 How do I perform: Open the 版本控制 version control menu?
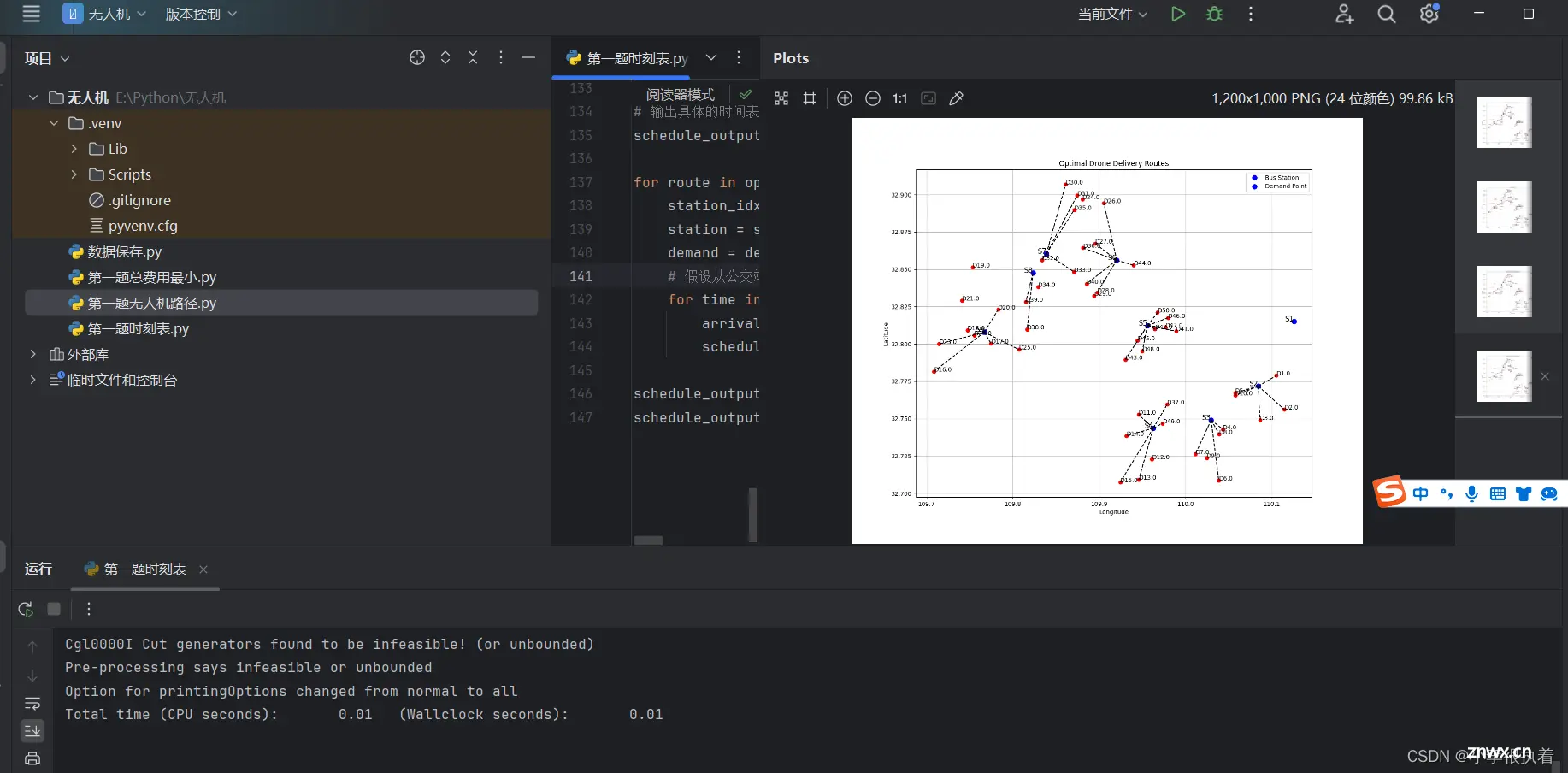201,14
